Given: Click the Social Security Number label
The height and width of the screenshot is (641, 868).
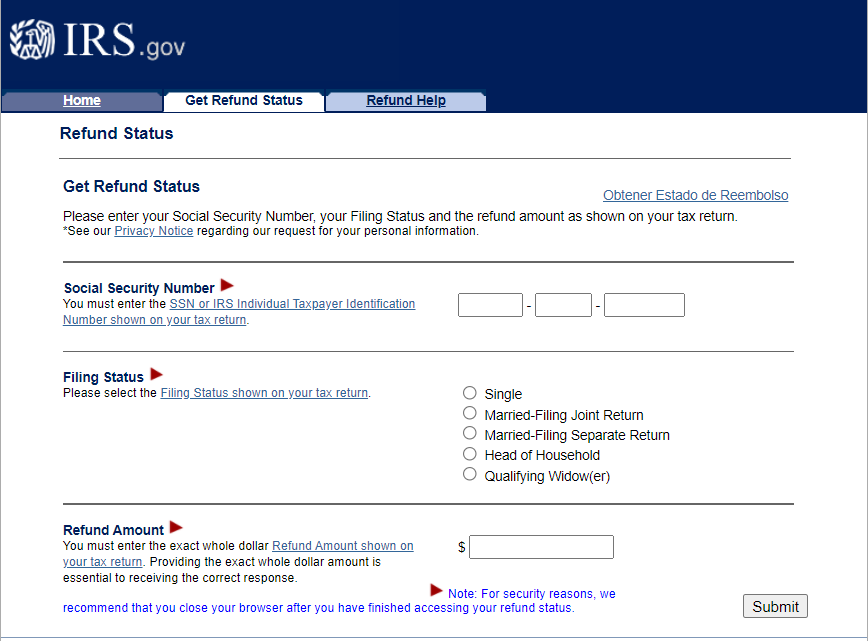Looking at the screenshot, I should coord(139,288).
